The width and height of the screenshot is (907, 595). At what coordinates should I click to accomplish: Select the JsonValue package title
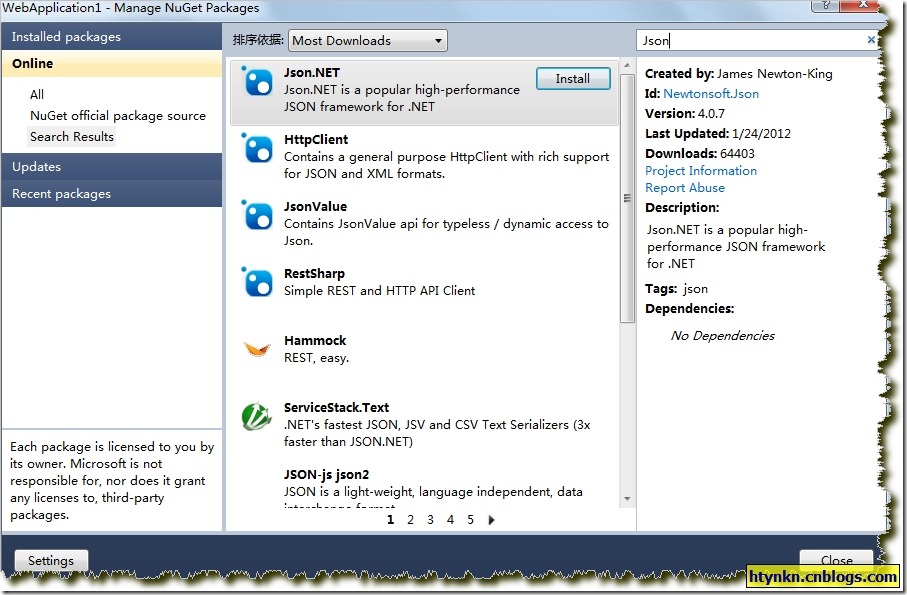tap(315, 206)
